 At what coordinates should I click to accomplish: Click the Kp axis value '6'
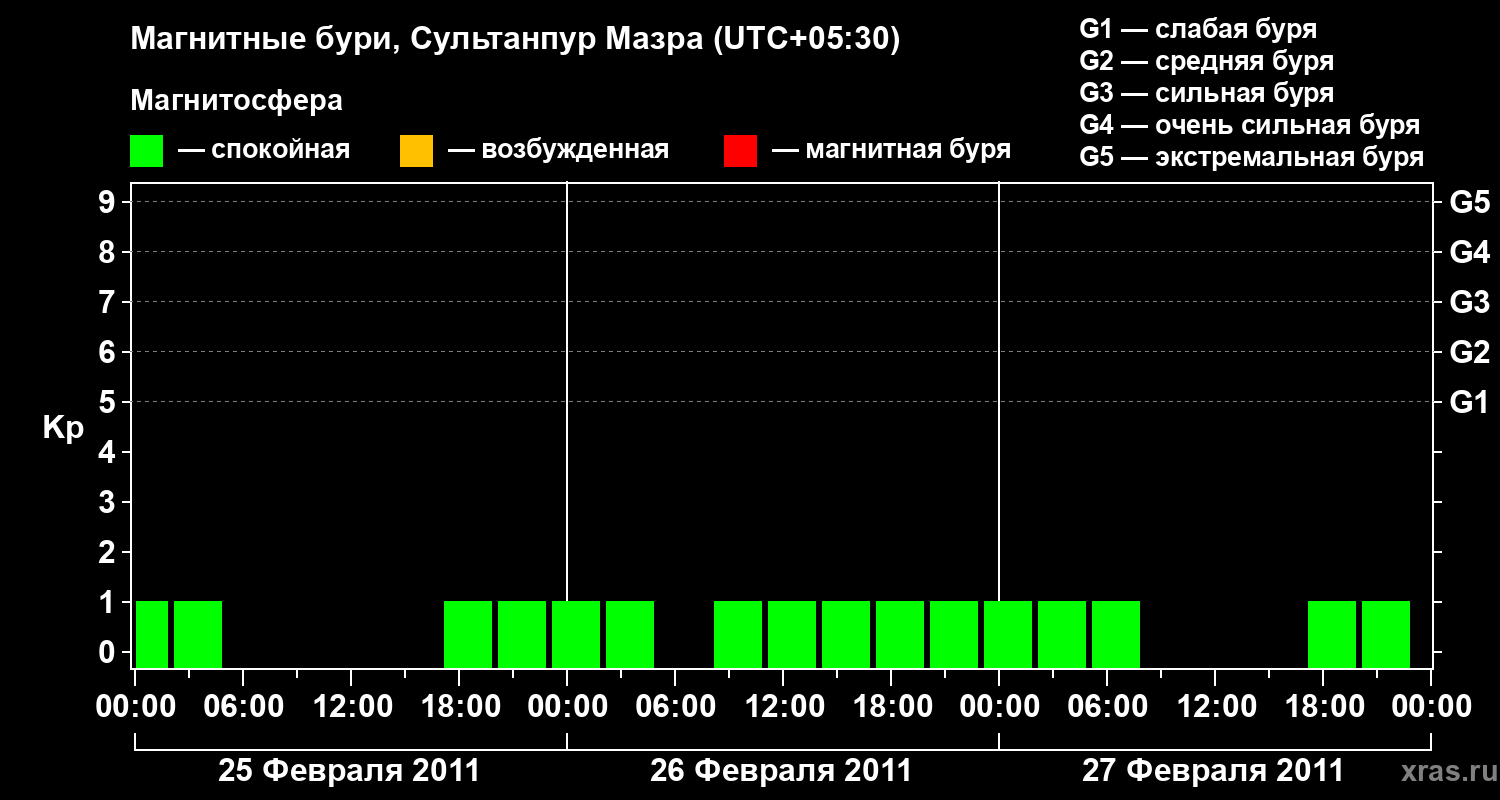(109, 352)
